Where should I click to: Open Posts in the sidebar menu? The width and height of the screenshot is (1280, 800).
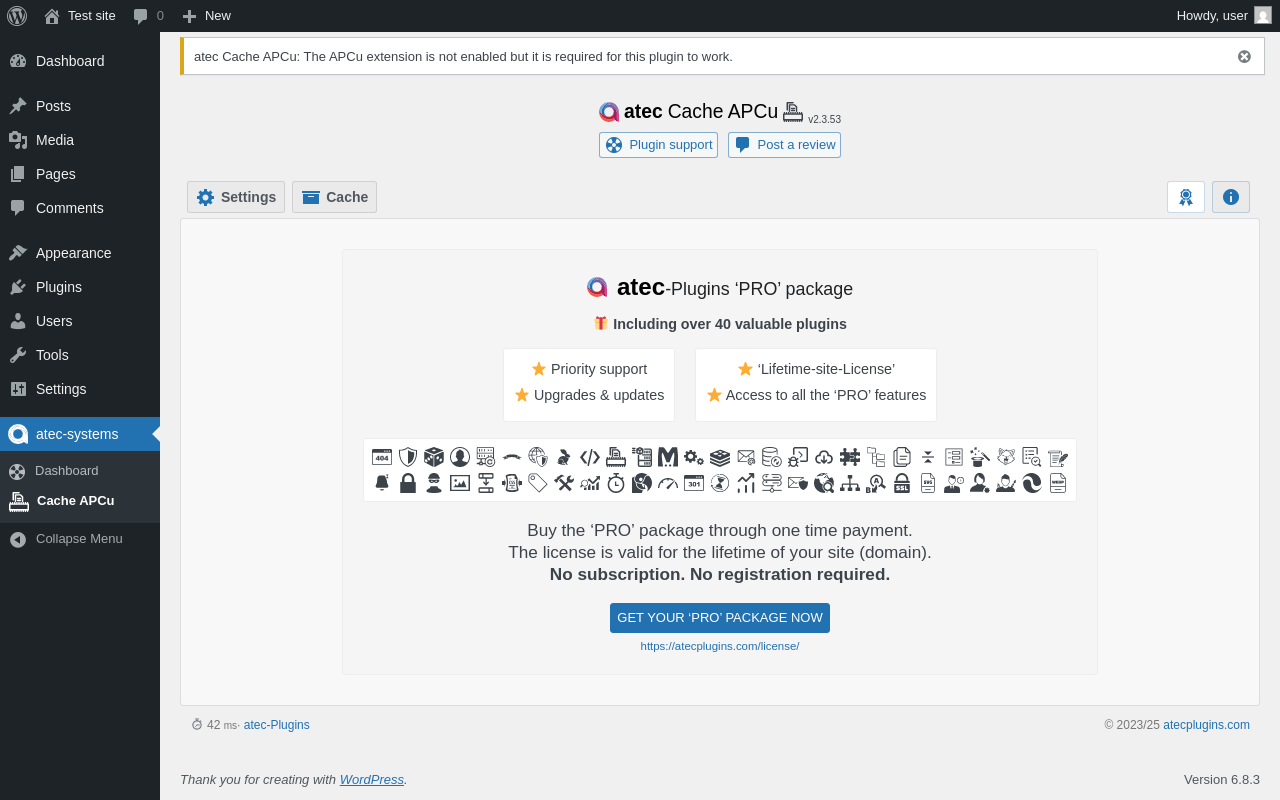80,106
